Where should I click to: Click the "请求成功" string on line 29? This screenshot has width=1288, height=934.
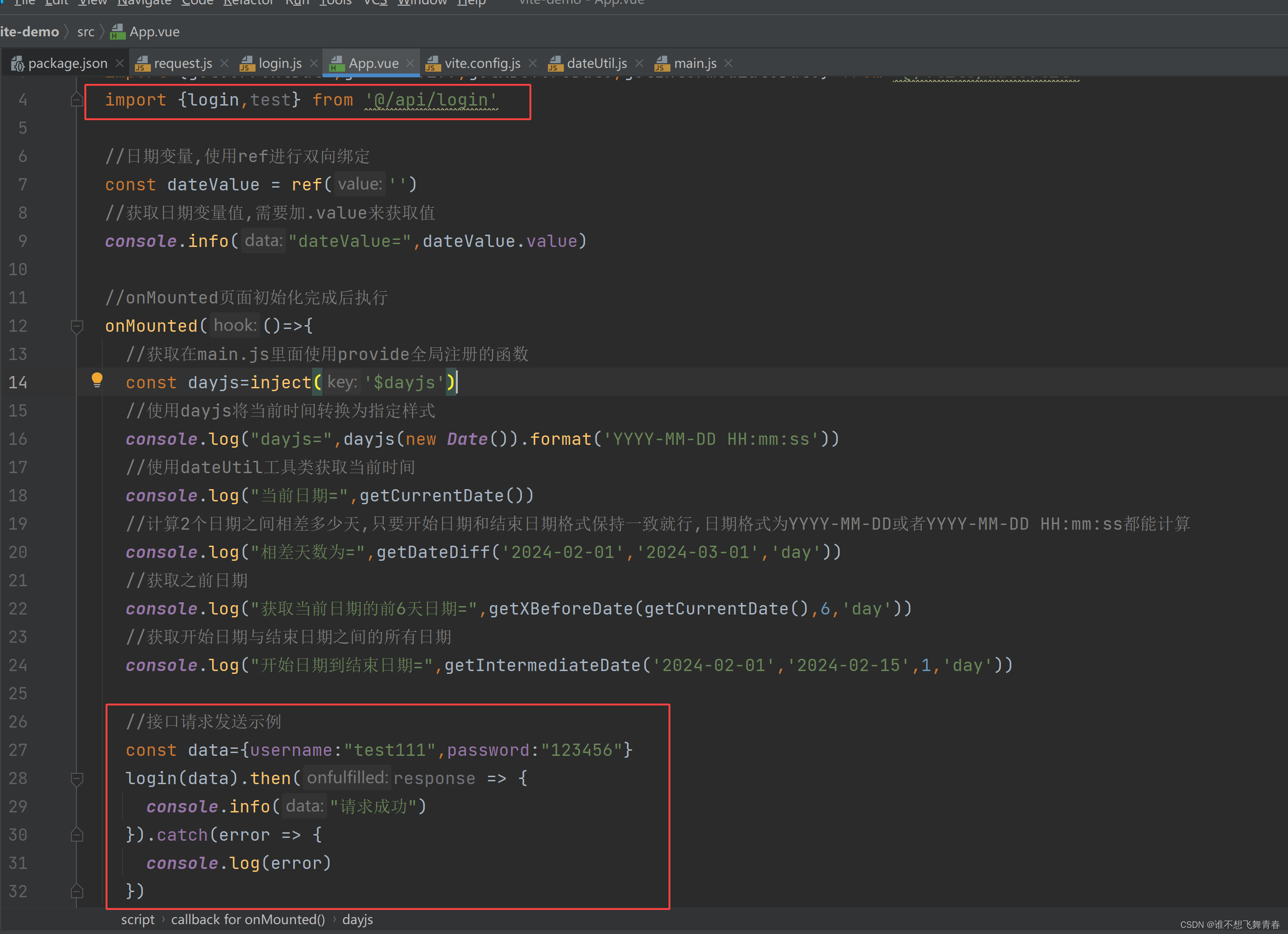pos(373,806)
